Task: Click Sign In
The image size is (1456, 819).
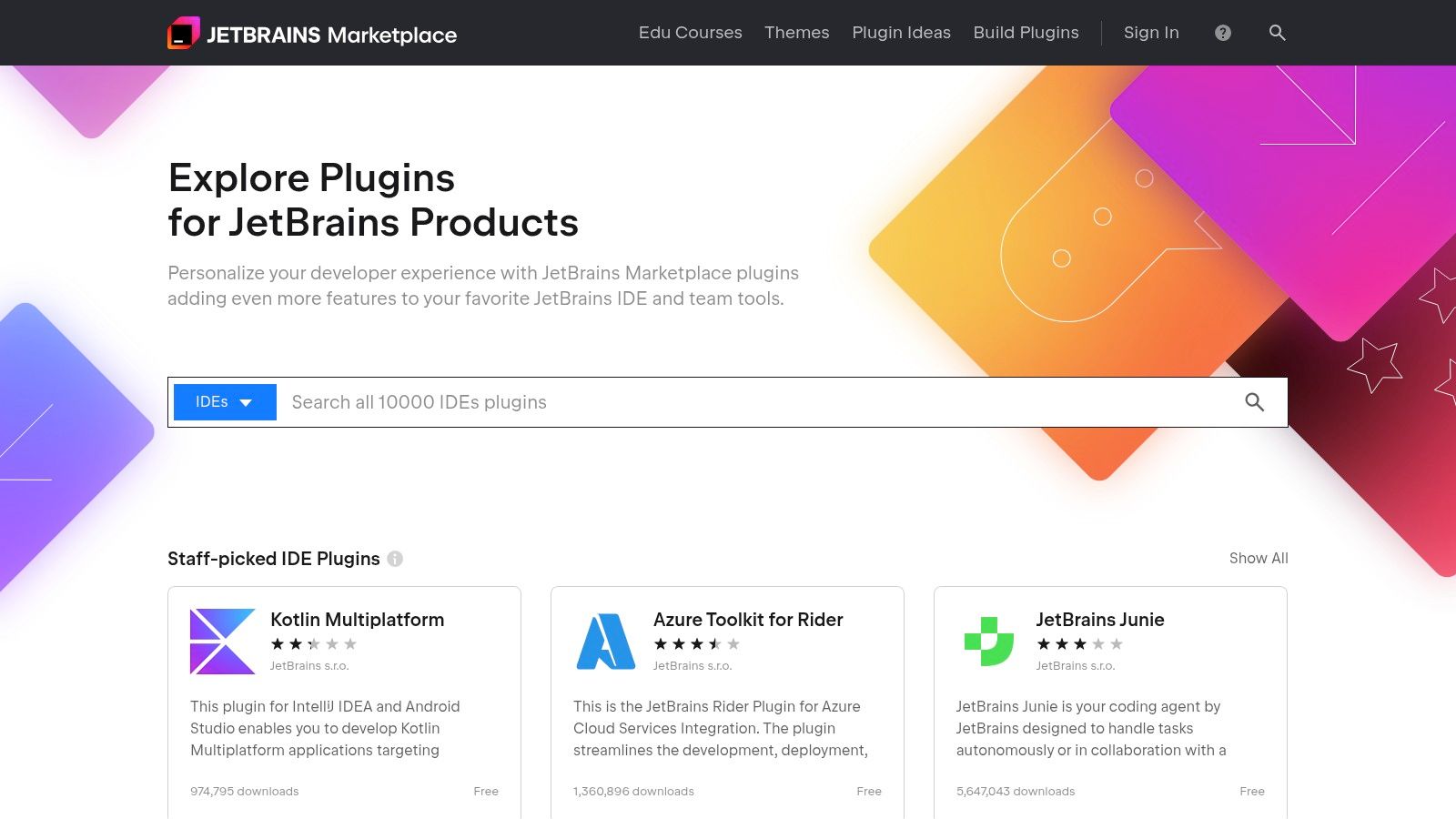Action: pos(1150,33)
